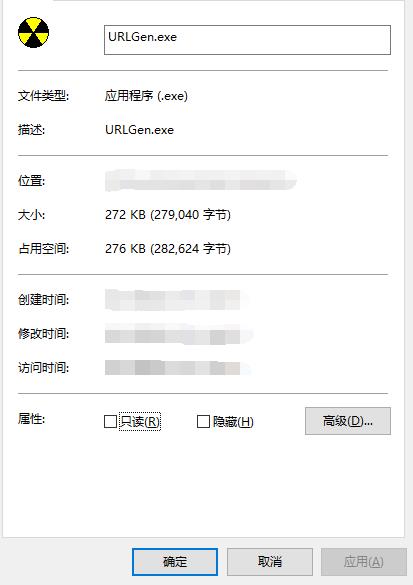The image size is (413, 585).
Task: Click the 位置 location label
Action: (x=31, y=181)
